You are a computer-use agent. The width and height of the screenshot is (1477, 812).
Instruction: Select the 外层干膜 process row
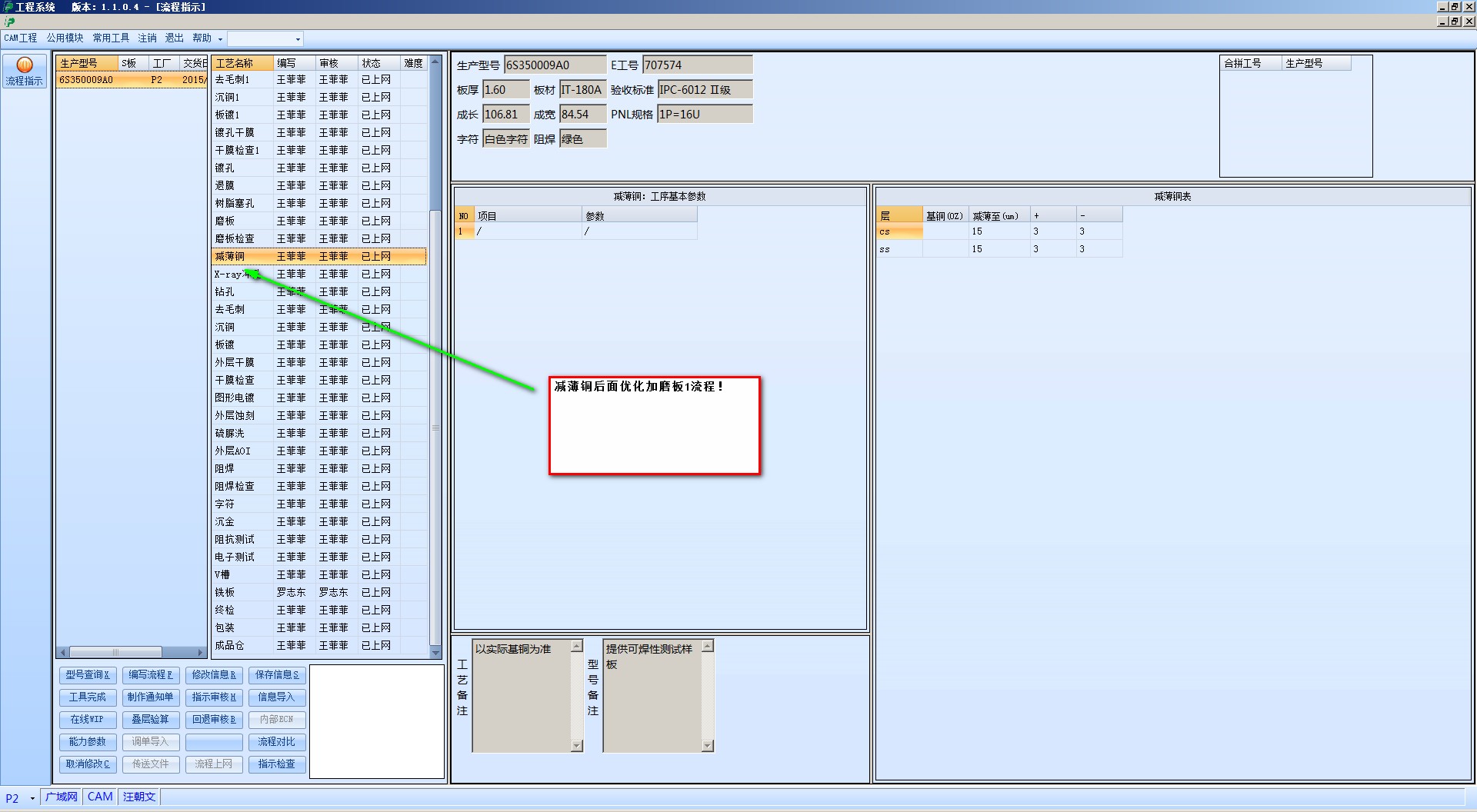click(319, 363)
